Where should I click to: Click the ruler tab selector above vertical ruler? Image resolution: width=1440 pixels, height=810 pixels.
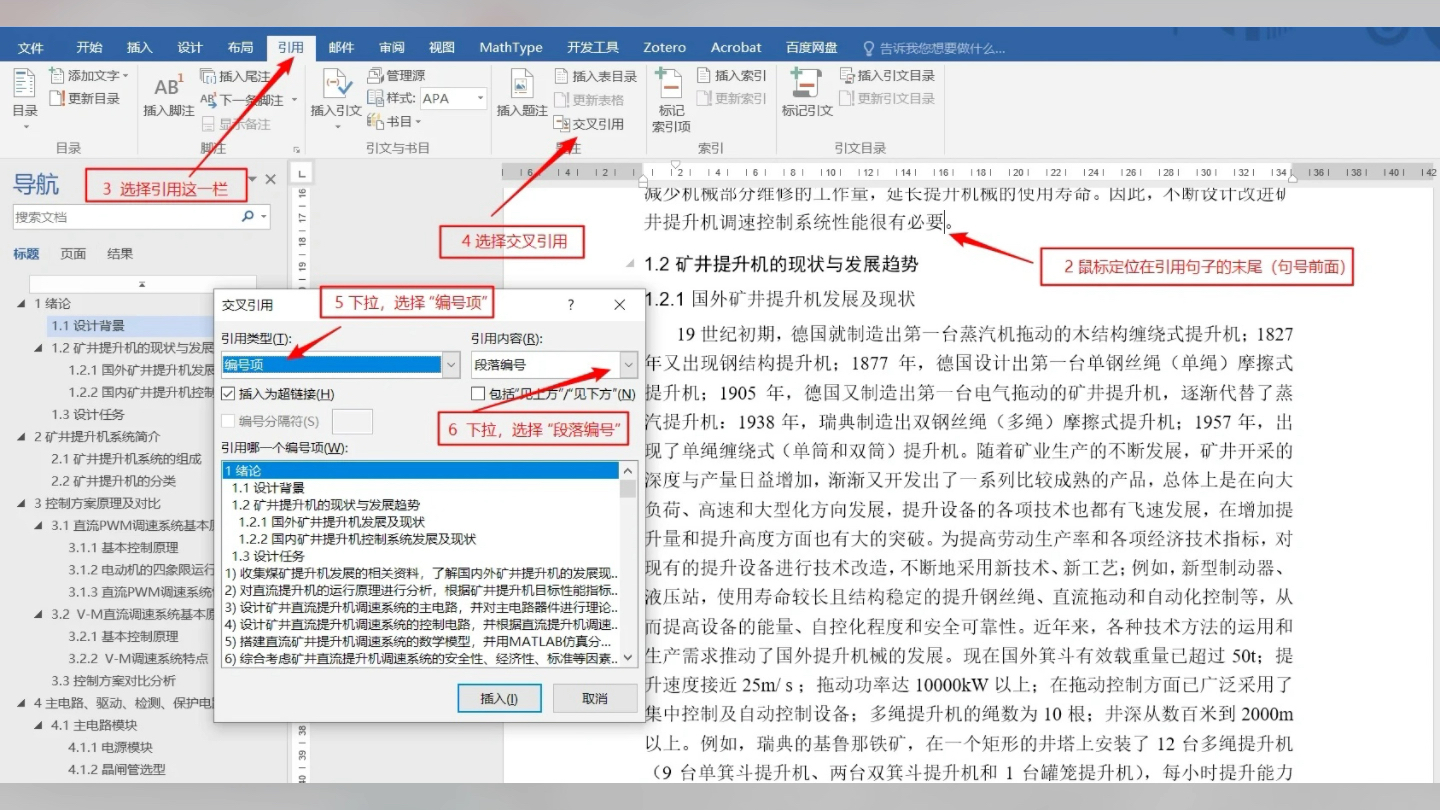[x=304, y=173]
